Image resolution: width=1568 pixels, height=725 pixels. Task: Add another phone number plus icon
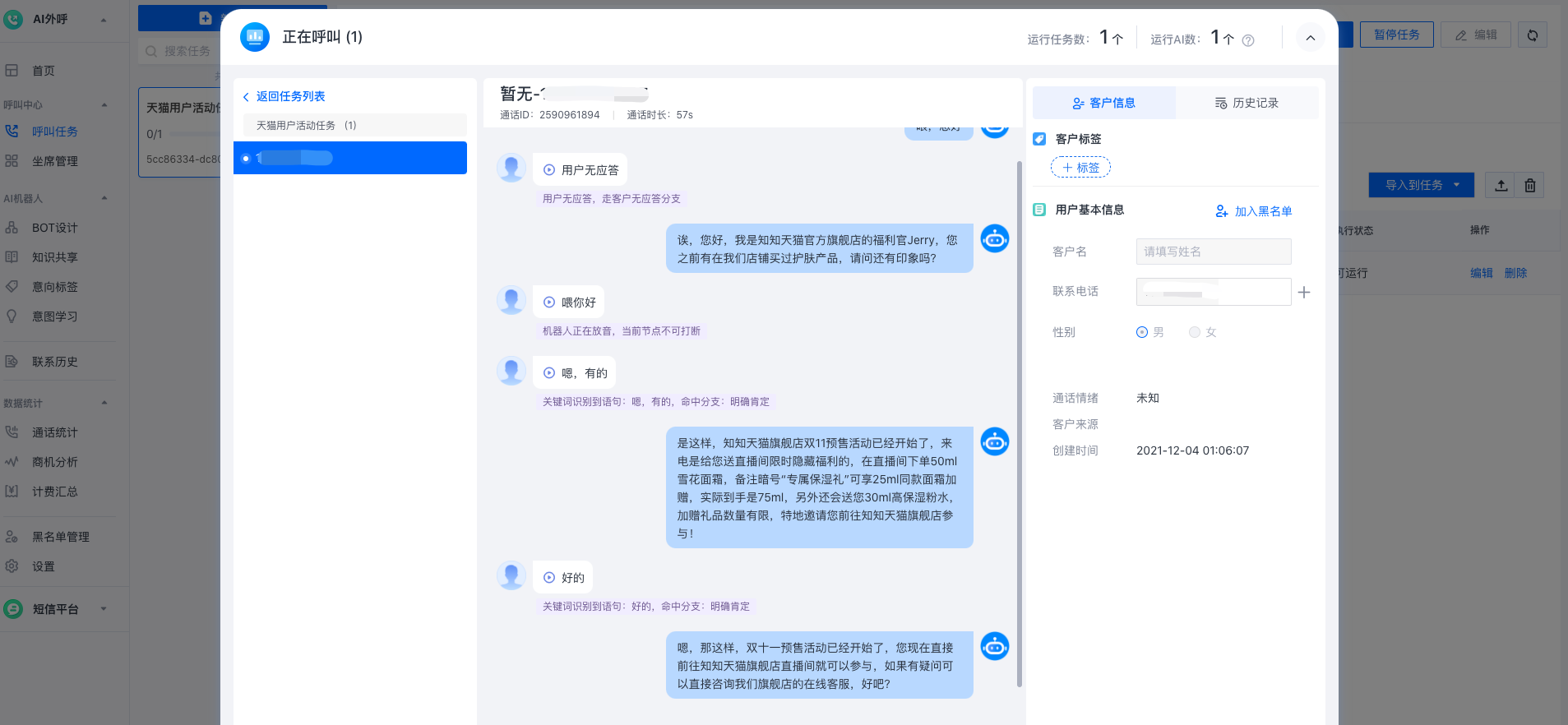pyautogui.click(x=1304, y=292)
